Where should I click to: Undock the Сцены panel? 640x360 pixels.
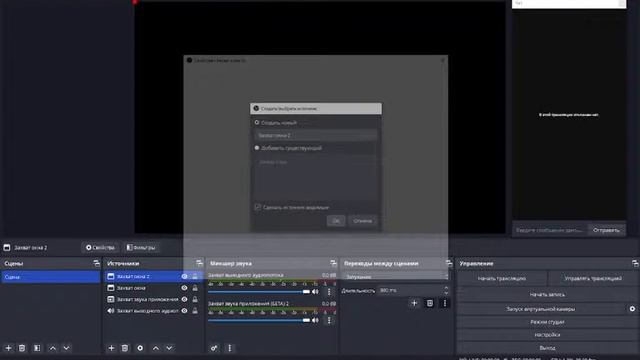96,263
